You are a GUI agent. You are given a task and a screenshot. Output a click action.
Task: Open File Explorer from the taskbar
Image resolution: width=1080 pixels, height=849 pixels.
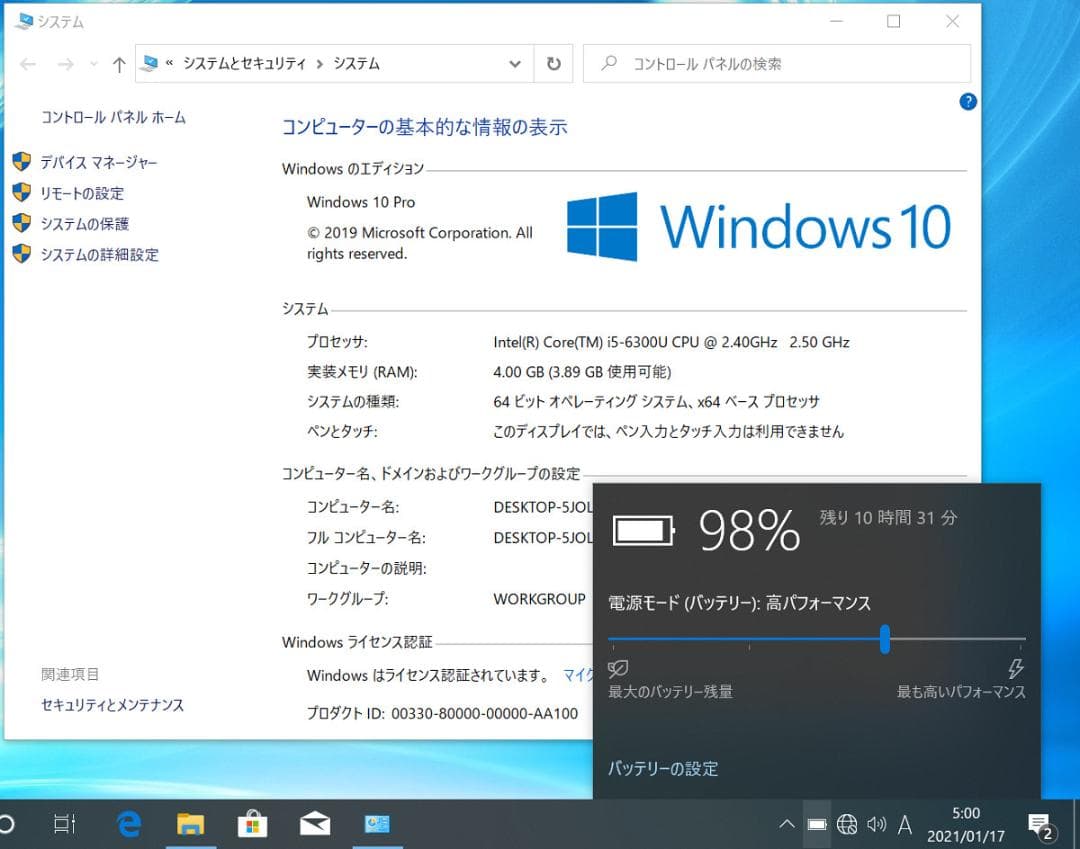[190, 824]
